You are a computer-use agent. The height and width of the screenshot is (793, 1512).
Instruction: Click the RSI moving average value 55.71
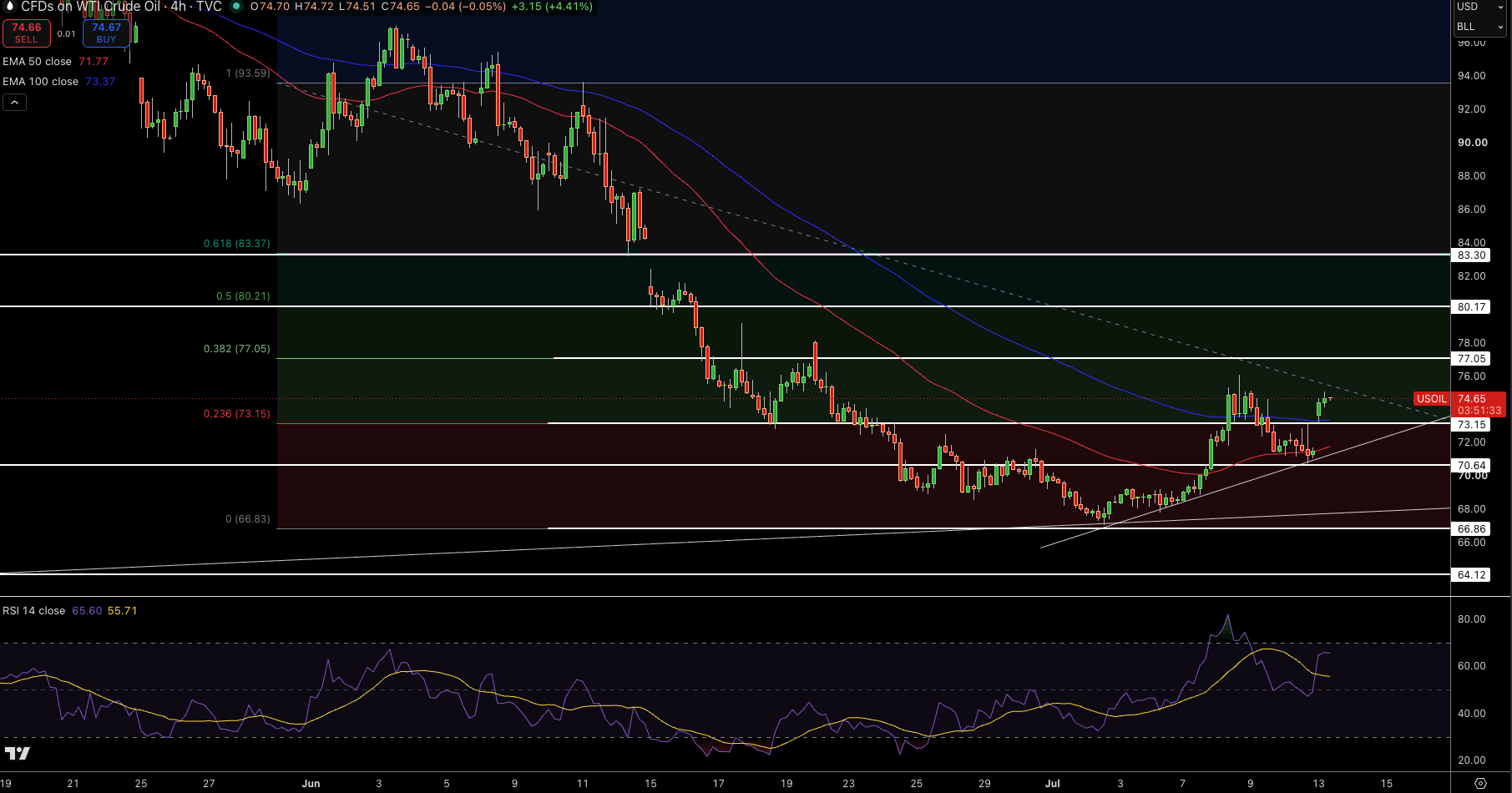click(x=123, y=611)
